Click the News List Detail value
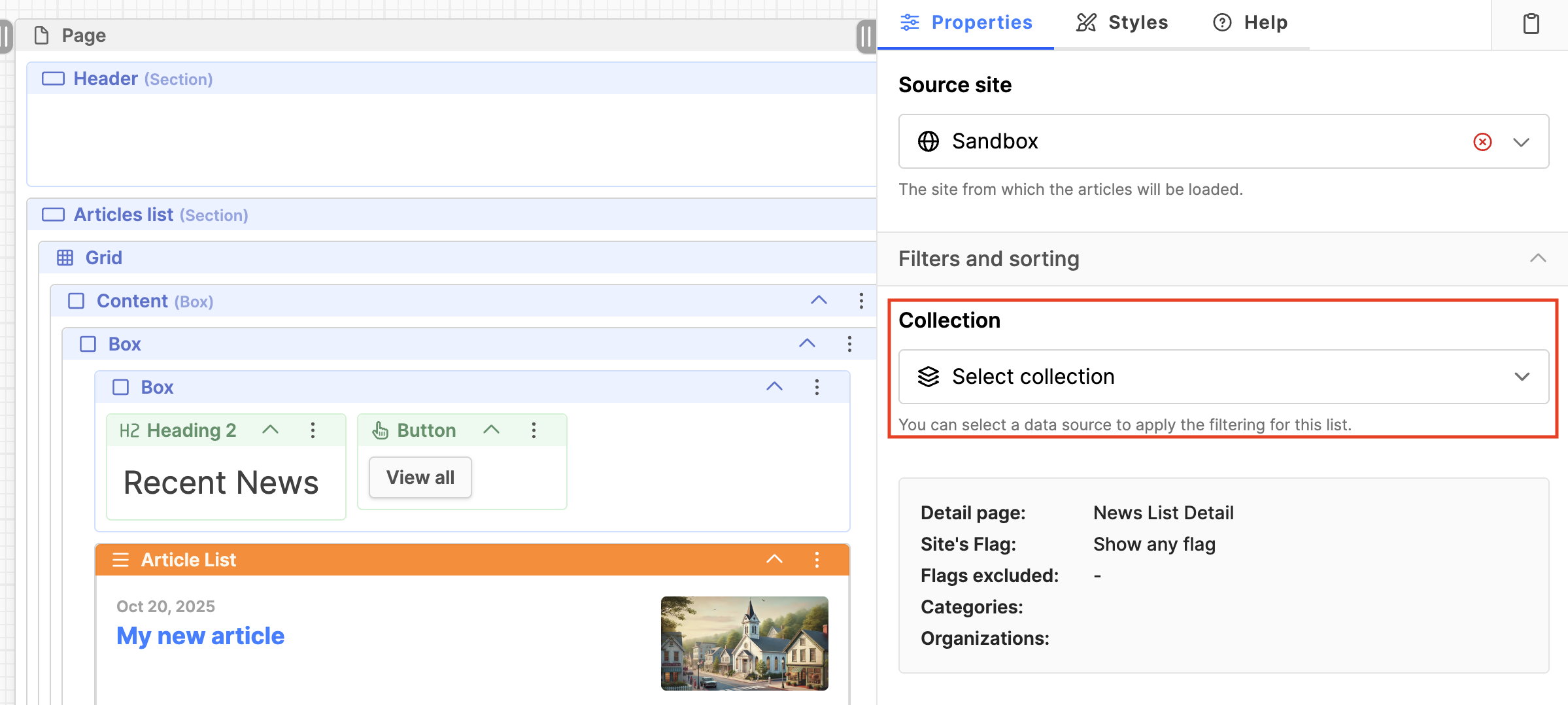This screenshot has width=1568, height=705. pyautogui.click(x=1163, y=513)
